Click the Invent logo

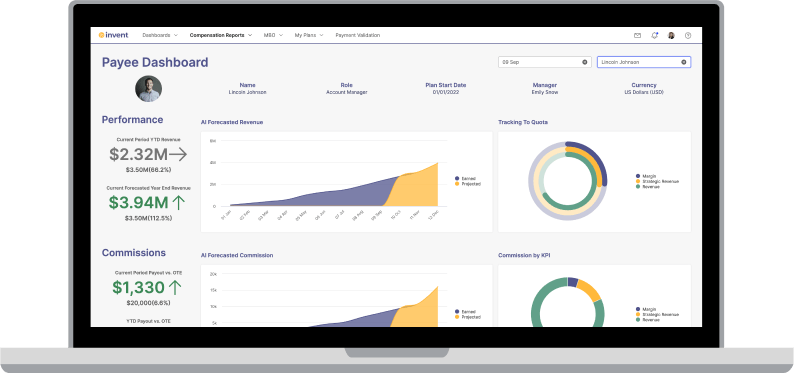[113, 35]
